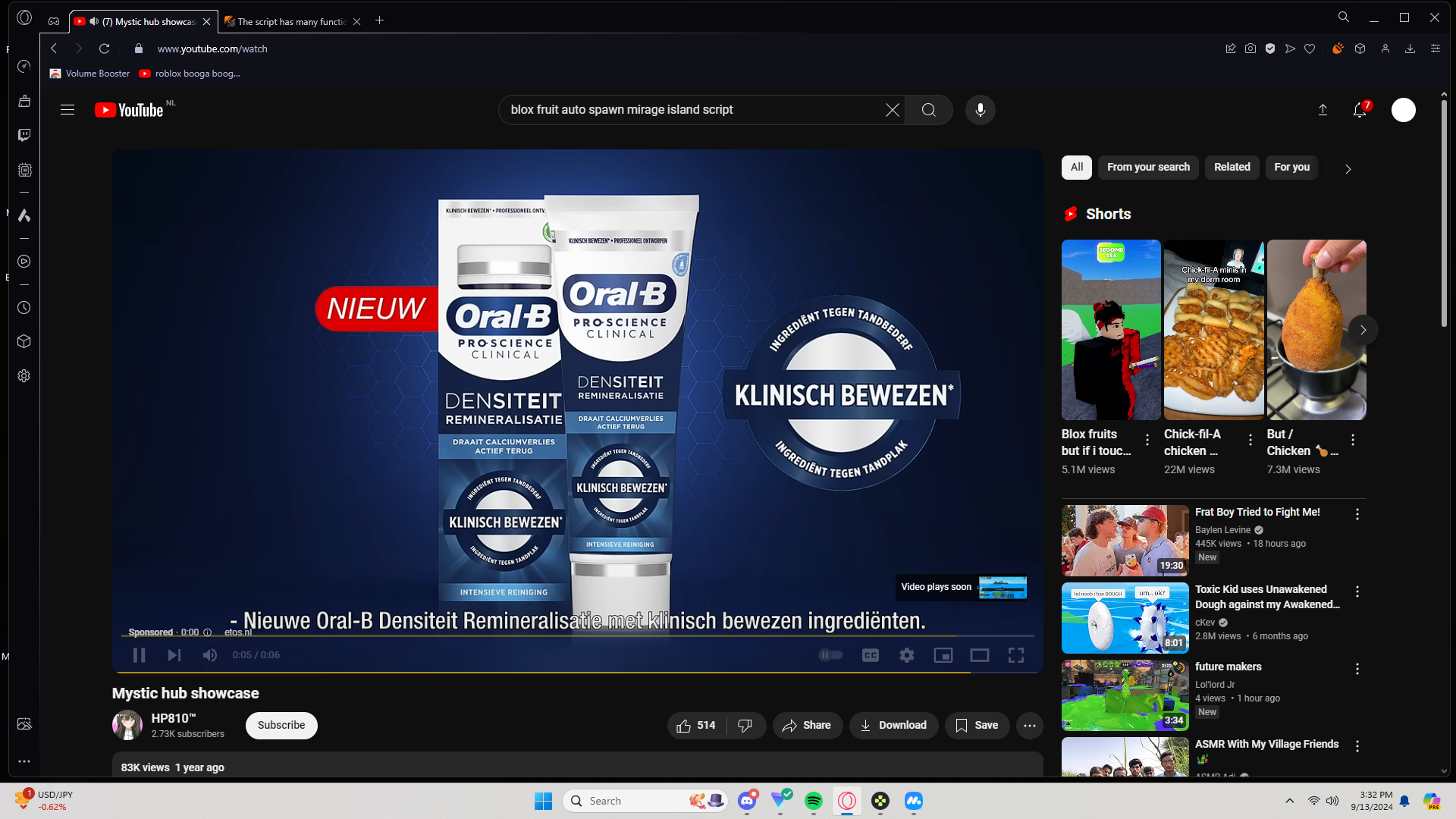Open the Blox fruits Short thumbnail
1456x819 pixels.
(1111, 330)
